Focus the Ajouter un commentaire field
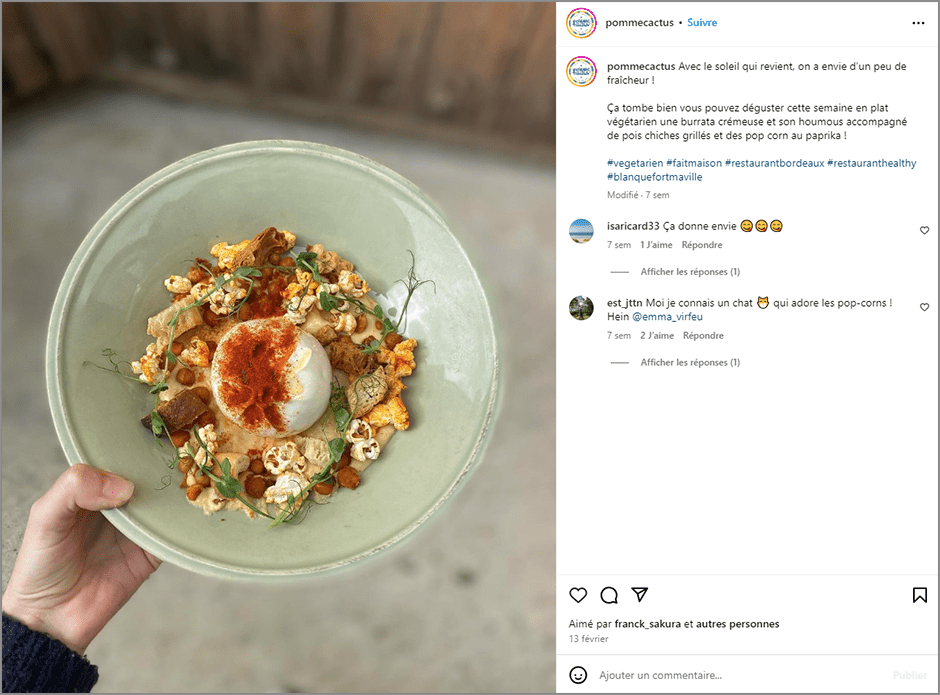 (740, 675)
